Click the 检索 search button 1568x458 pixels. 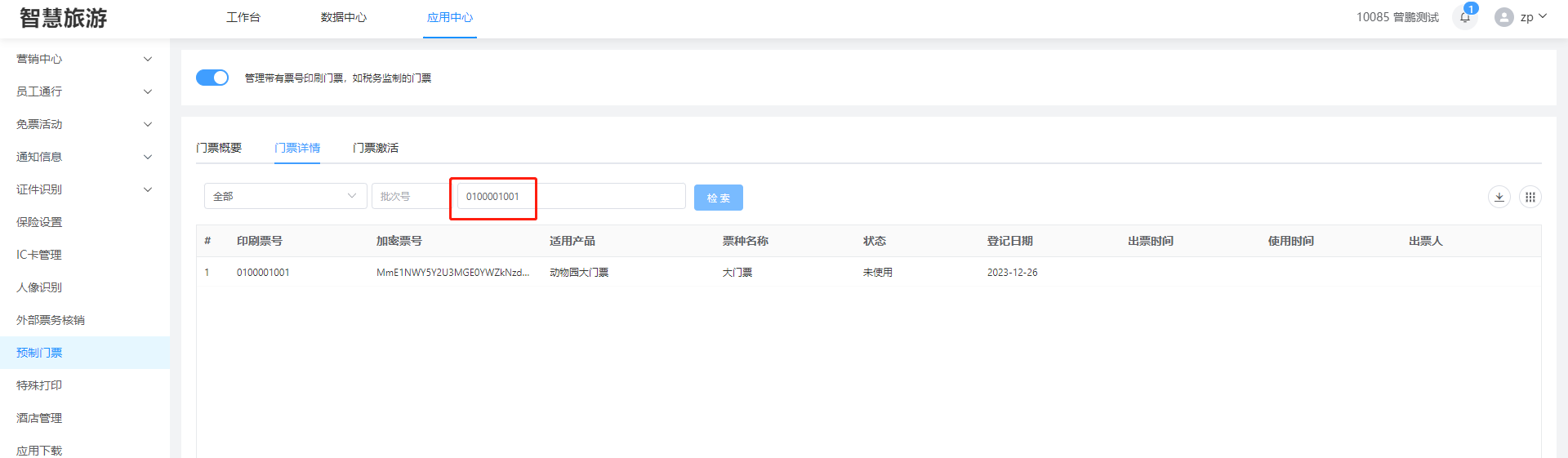718,198
